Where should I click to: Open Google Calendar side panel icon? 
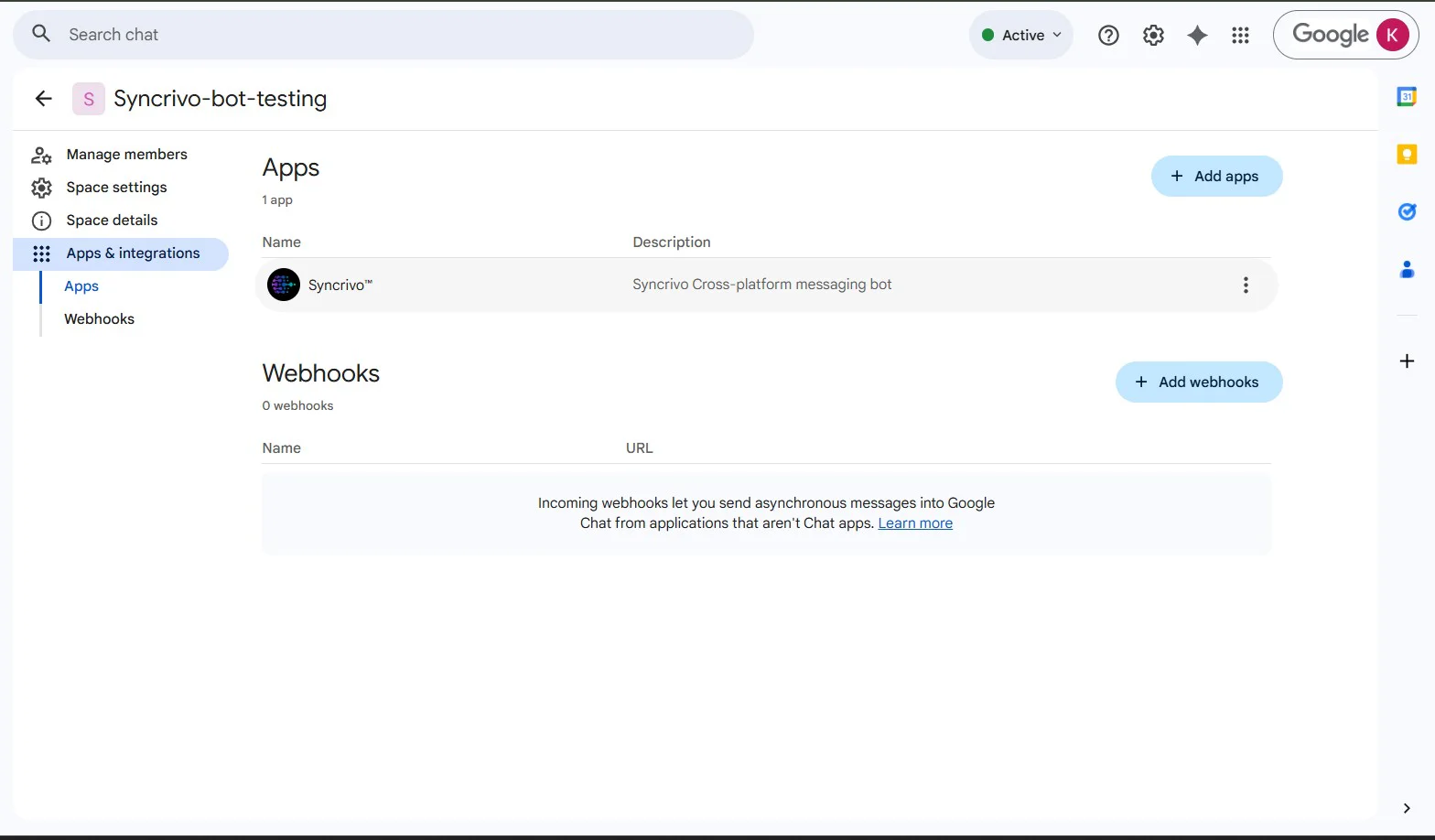click(1407, 96)
